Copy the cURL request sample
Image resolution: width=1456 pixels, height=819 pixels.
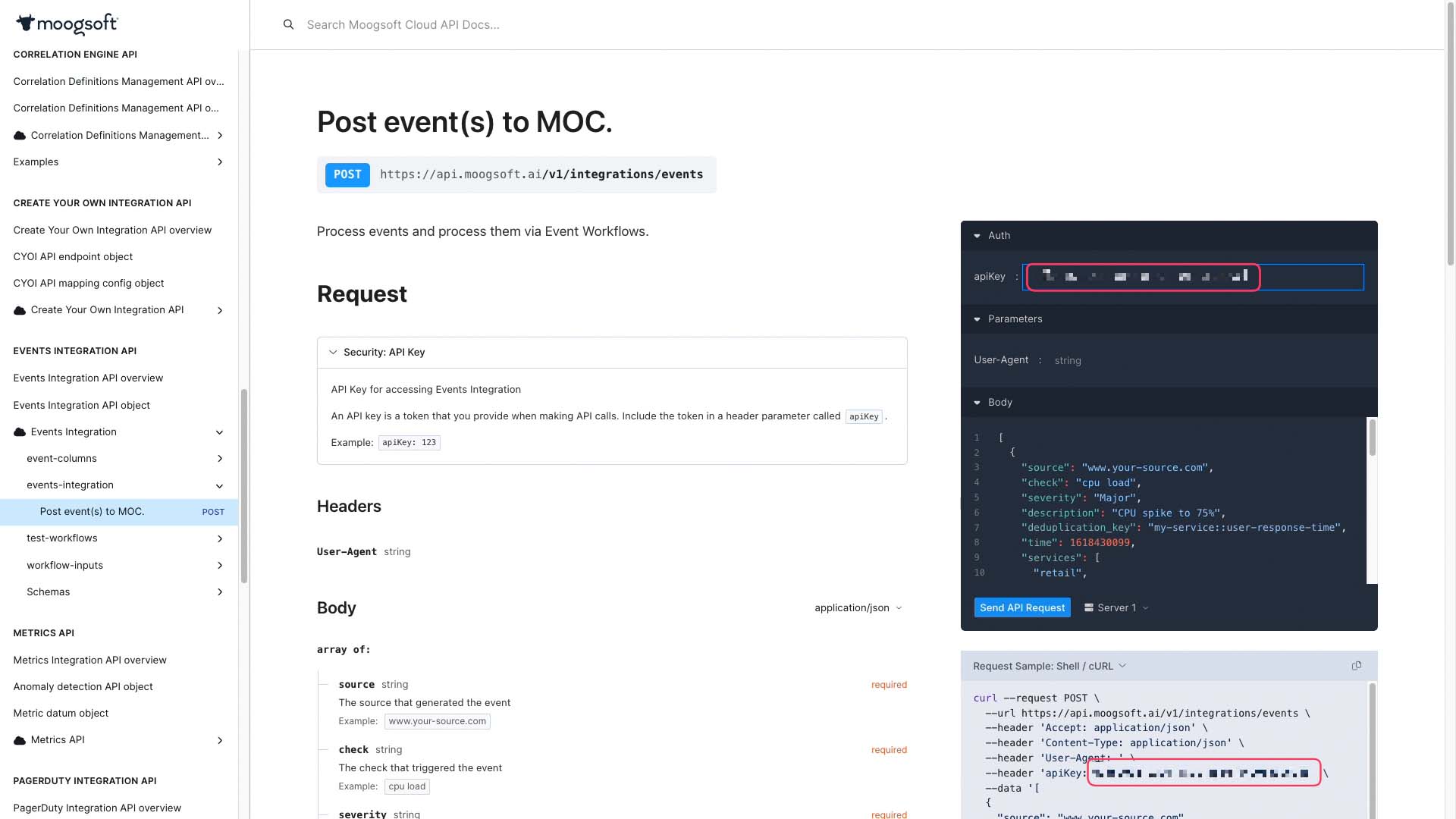(x=1357, y=666)
